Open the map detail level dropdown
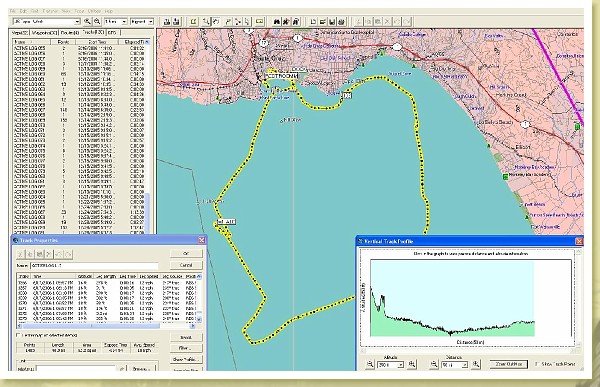Image resolution: width=600 pixels, height=387 pixels. coord(150,22)
